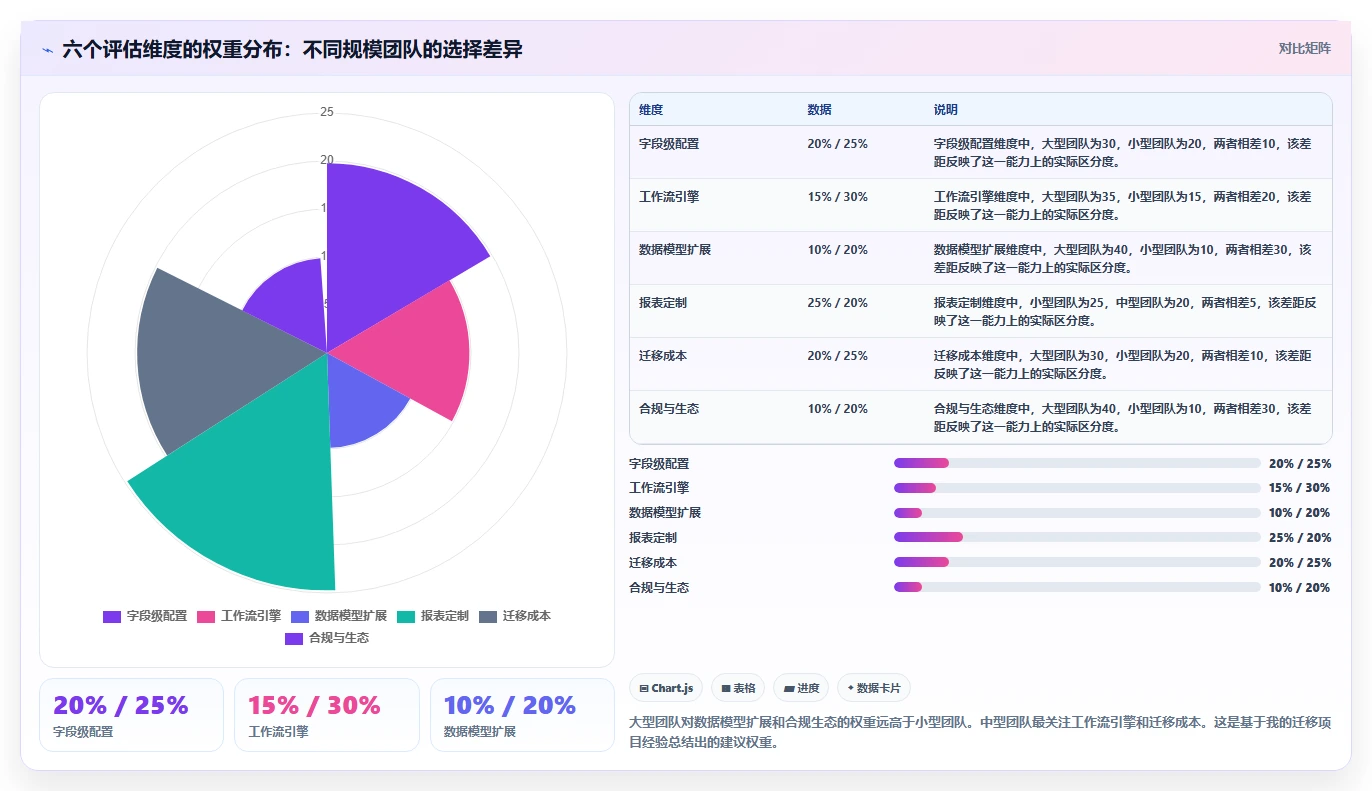Click the Chart.js chip icon

(x=644, y=688)
